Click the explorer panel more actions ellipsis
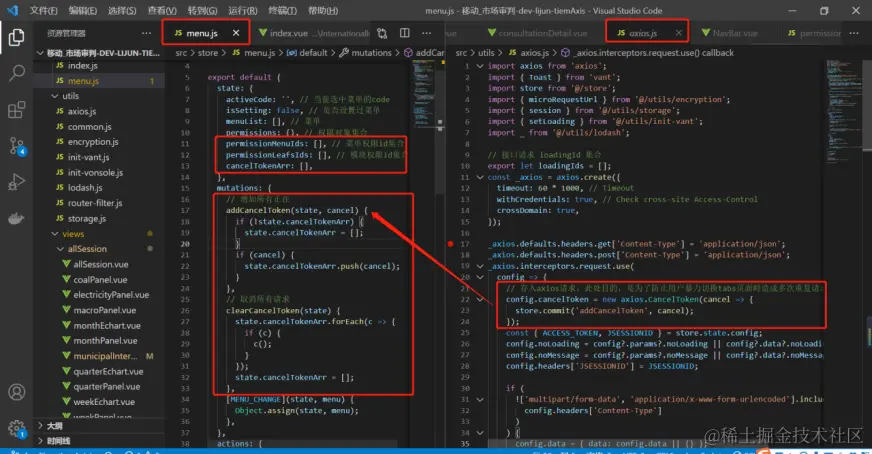The width and height of the screenshot is (872, 454). 146,33
